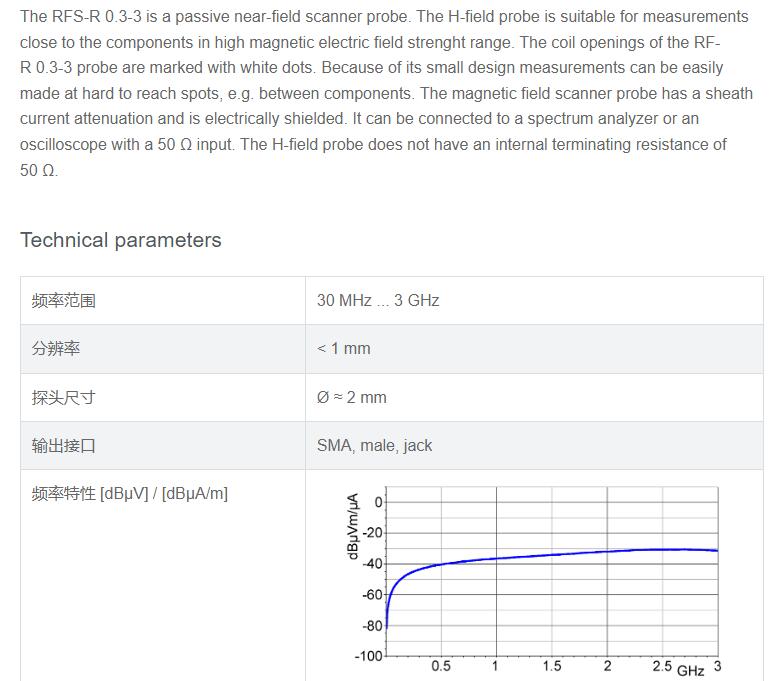Select the 30 MHz ... 3 GHz value
Viewport: 777px width, 681px height.
[378, 300]
